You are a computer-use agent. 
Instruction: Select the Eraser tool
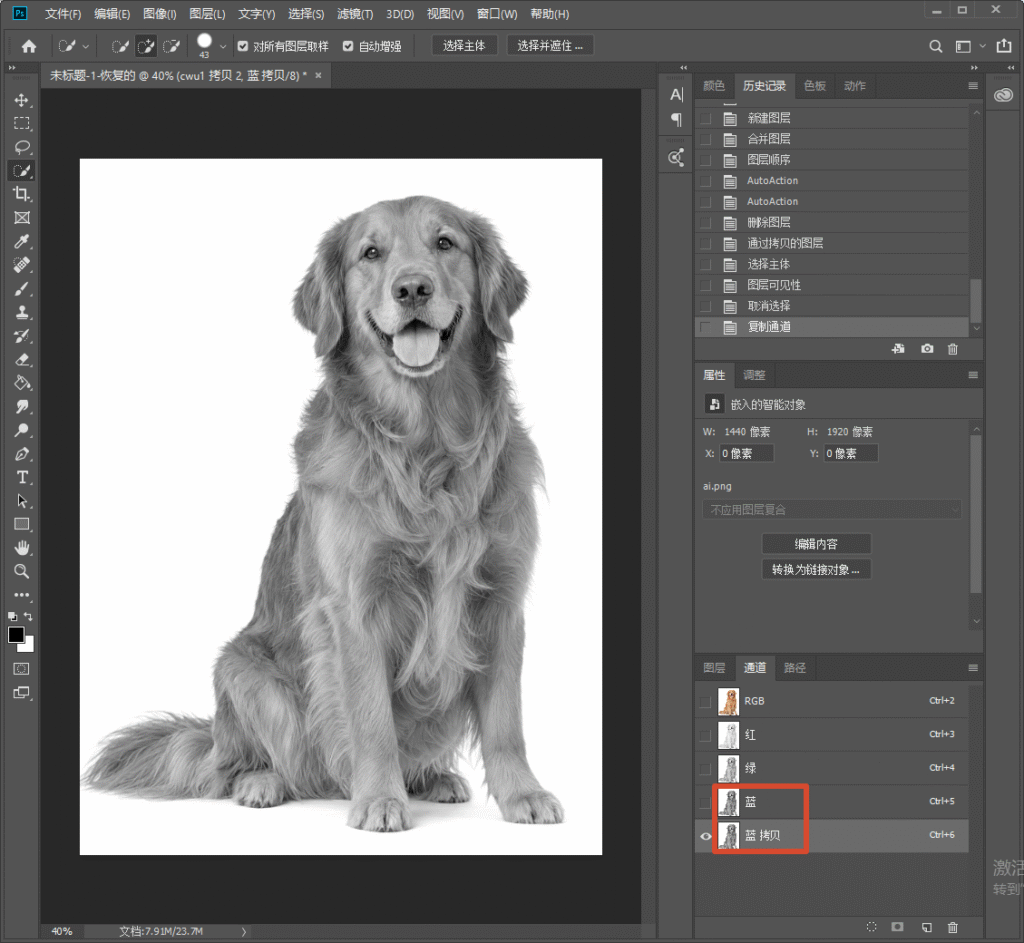[22, 360]
